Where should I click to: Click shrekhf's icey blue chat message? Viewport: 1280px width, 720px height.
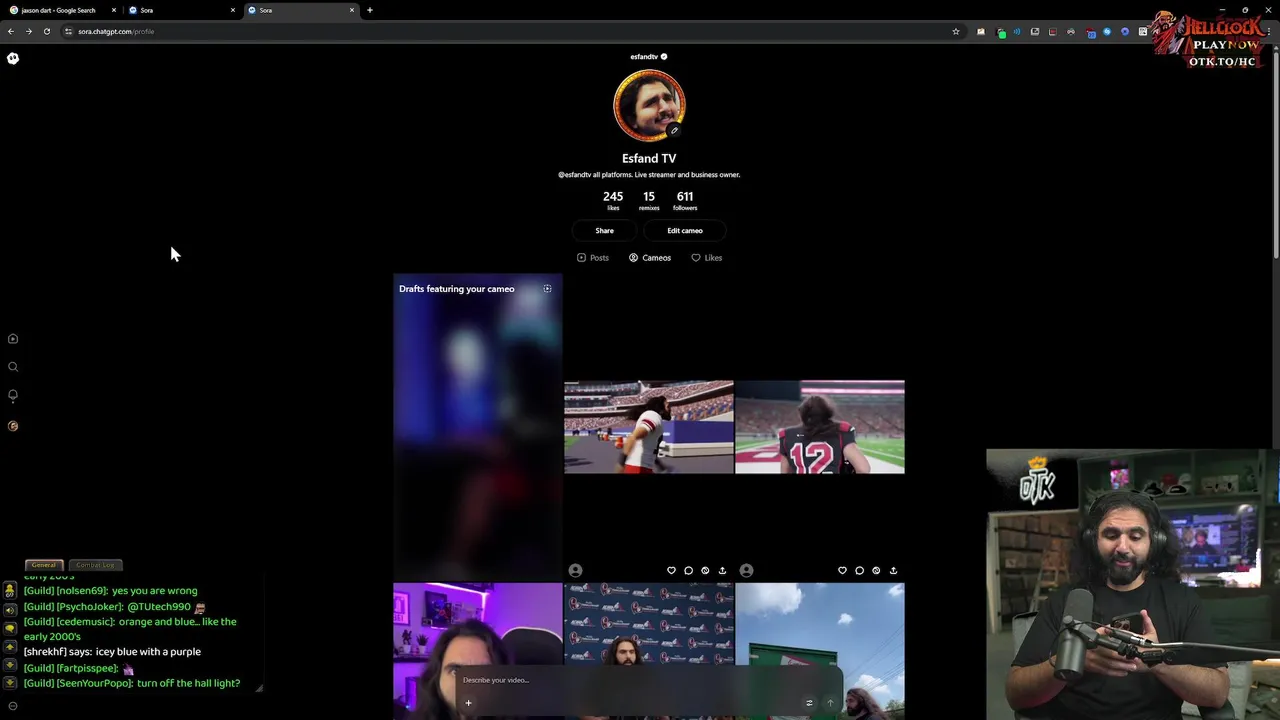coord(112,652)
